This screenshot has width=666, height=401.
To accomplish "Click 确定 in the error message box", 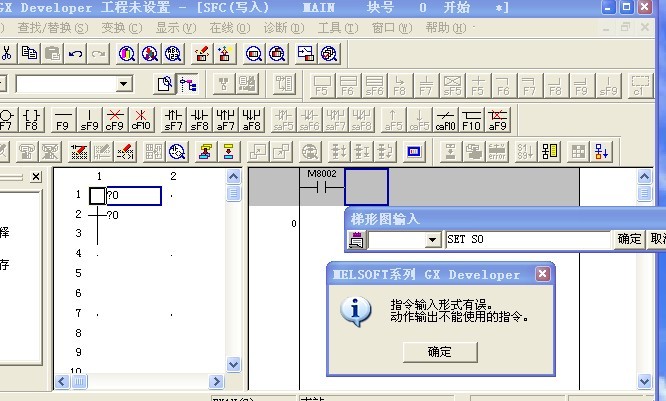I will (x=439, y=351).
